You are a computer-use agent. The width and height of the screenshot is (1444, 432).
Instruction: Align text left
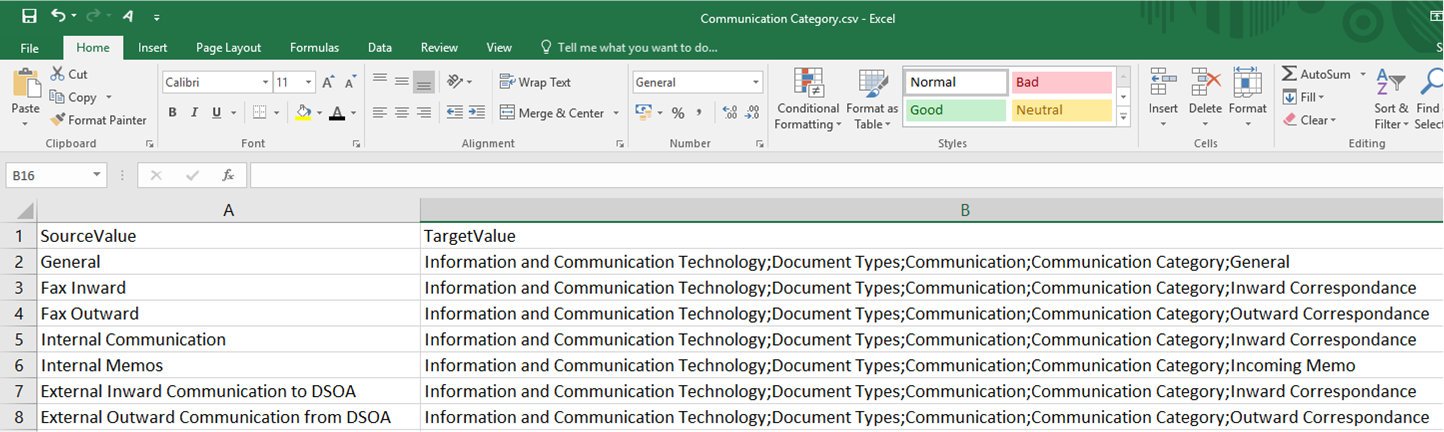click(380, 112)
